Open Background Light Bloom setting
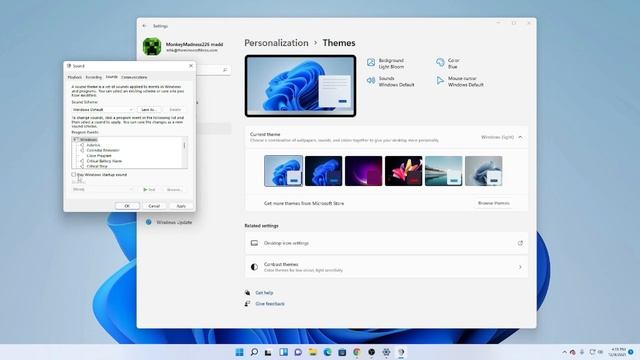This screenshot has height=360, width=640. coord(385,63)
